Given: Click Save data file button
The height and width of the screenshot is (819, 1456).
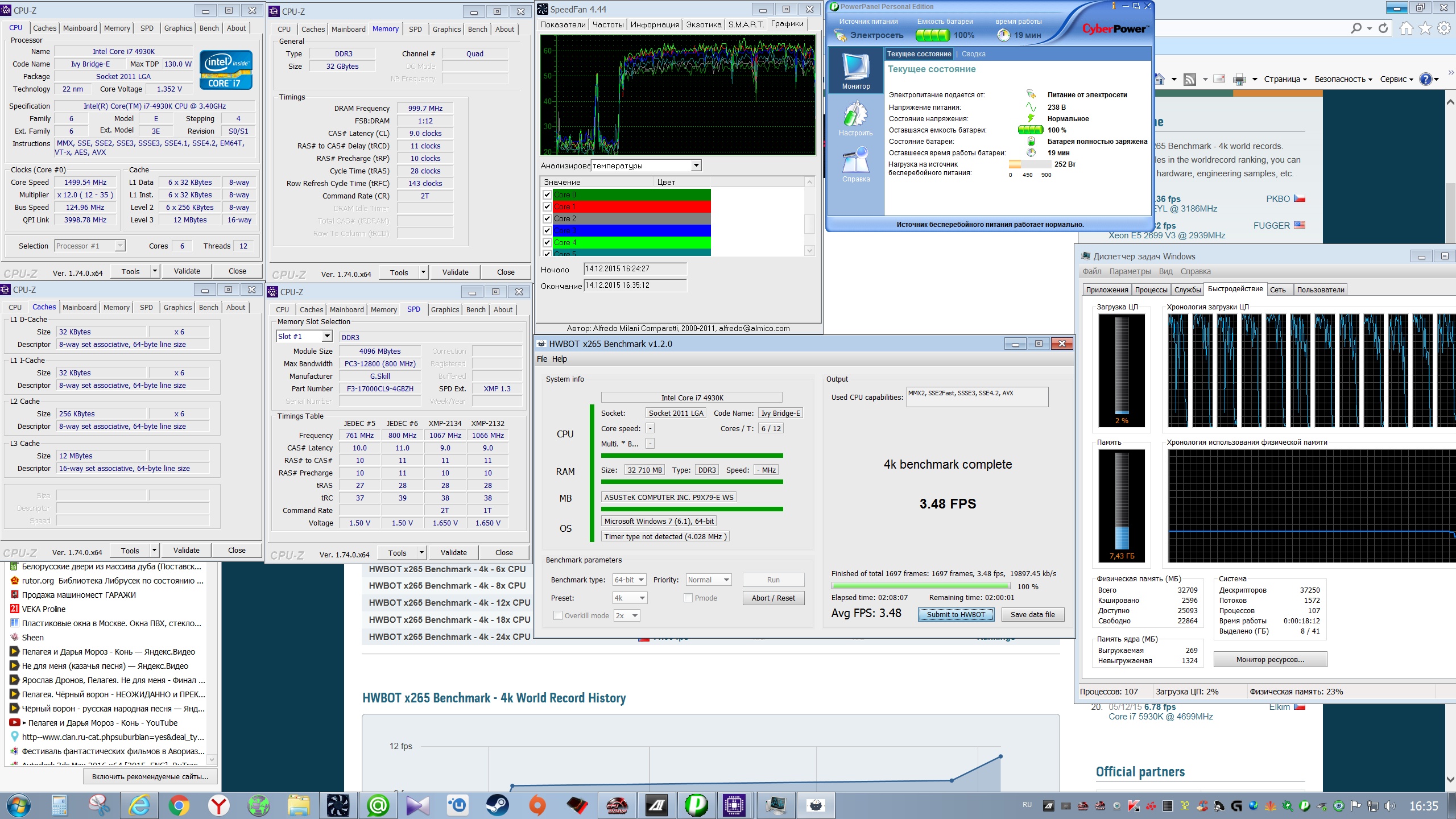Looking at the screenshot, I should pyautogui.click(x=1032, y=614).
